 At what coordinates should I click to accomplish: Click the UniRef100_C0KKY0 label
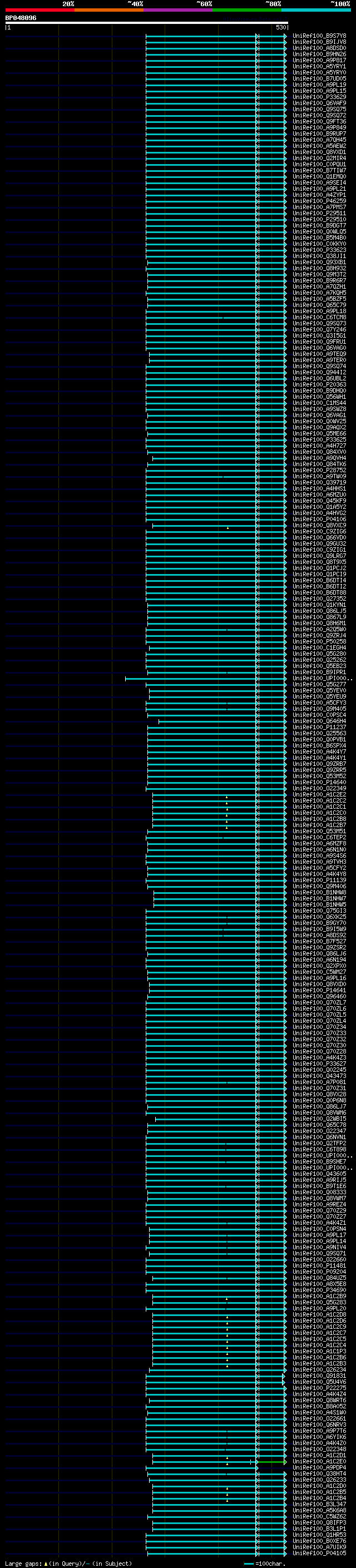[x=319, y=244]
